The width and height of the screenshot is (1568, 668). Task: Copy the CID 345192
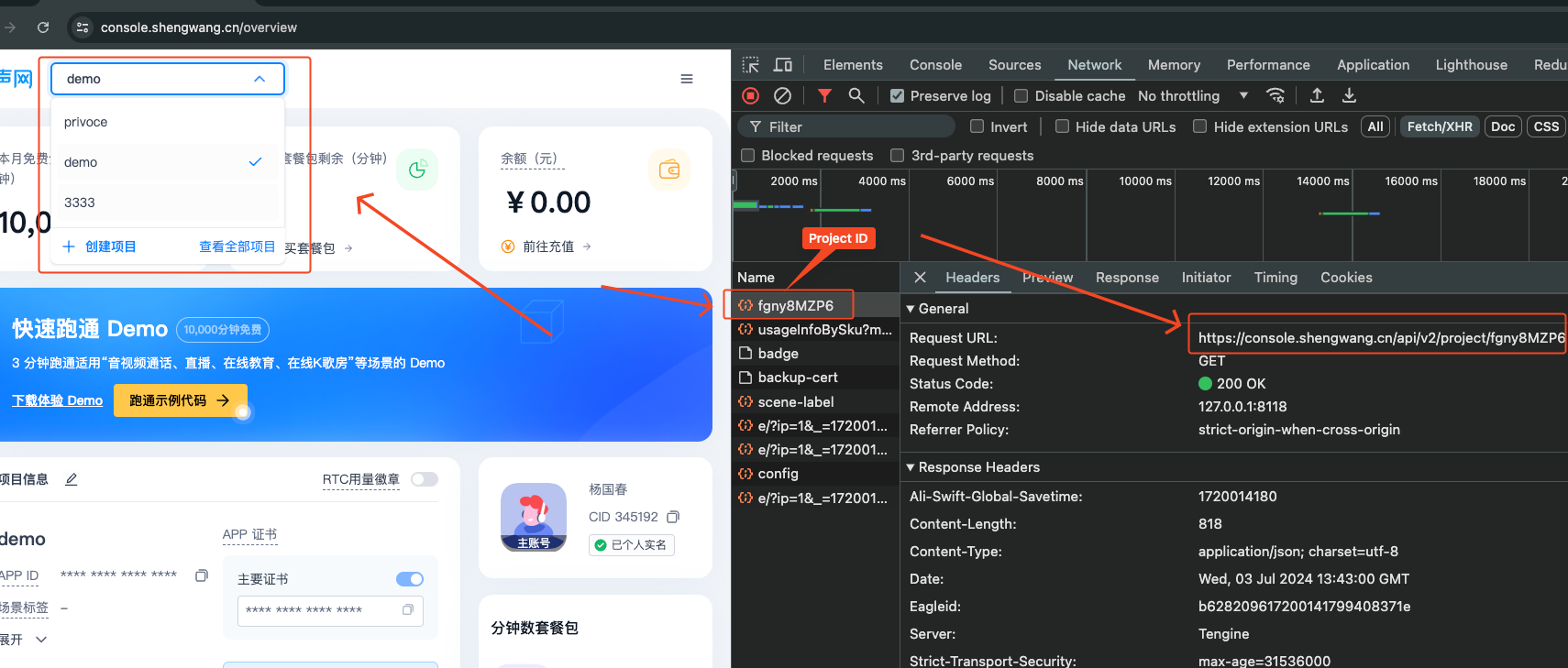click(673, 517)
